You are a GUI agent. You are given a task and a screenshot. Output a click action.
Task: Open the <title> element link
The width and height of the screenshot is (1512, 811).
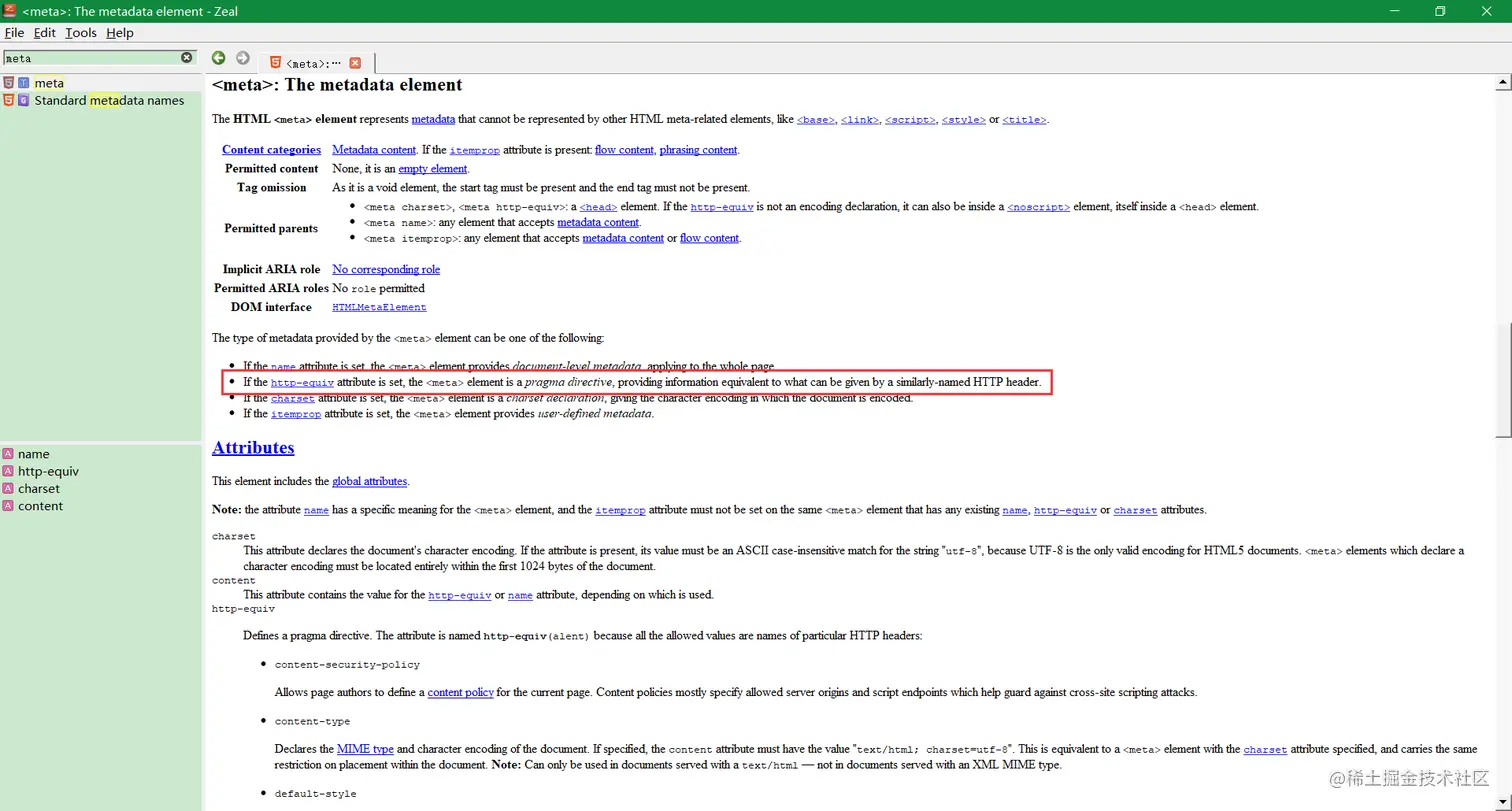(1024, 120)
